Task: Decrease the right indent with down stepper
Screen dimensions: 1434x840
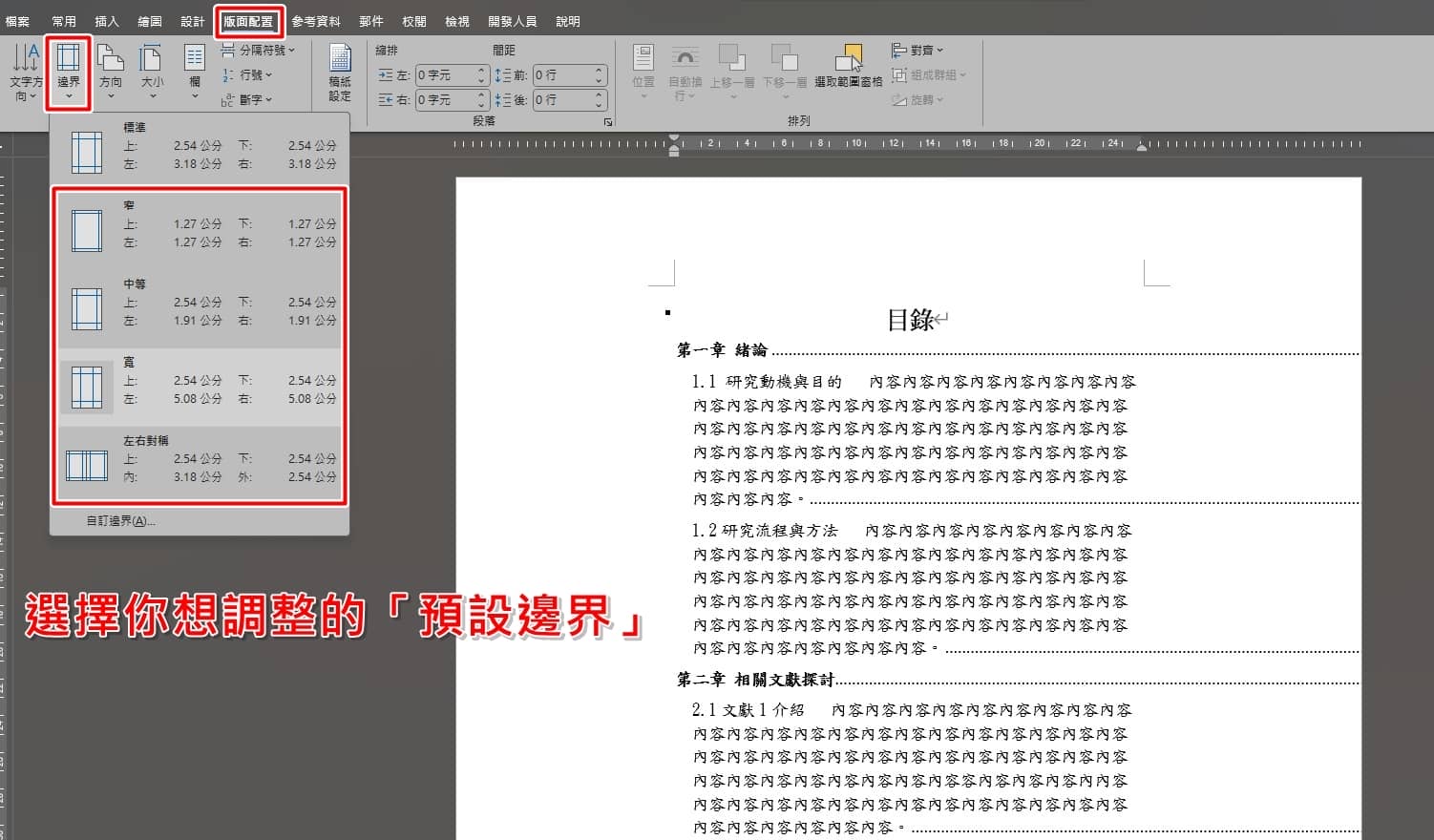Action: click(482, 104)
